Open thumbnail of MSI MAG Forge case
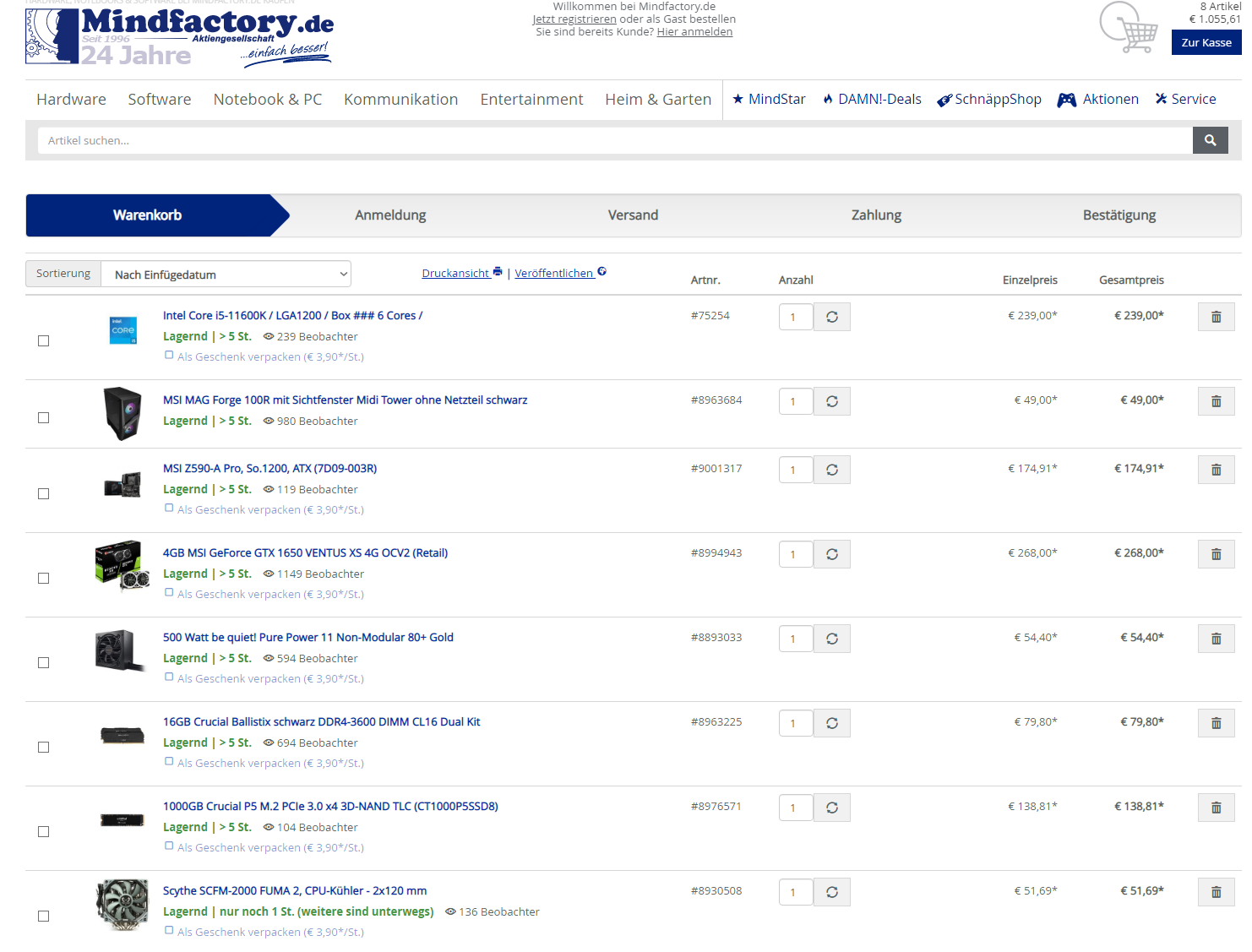This screenshot has height=952, width=1252. tap(122, 414)
